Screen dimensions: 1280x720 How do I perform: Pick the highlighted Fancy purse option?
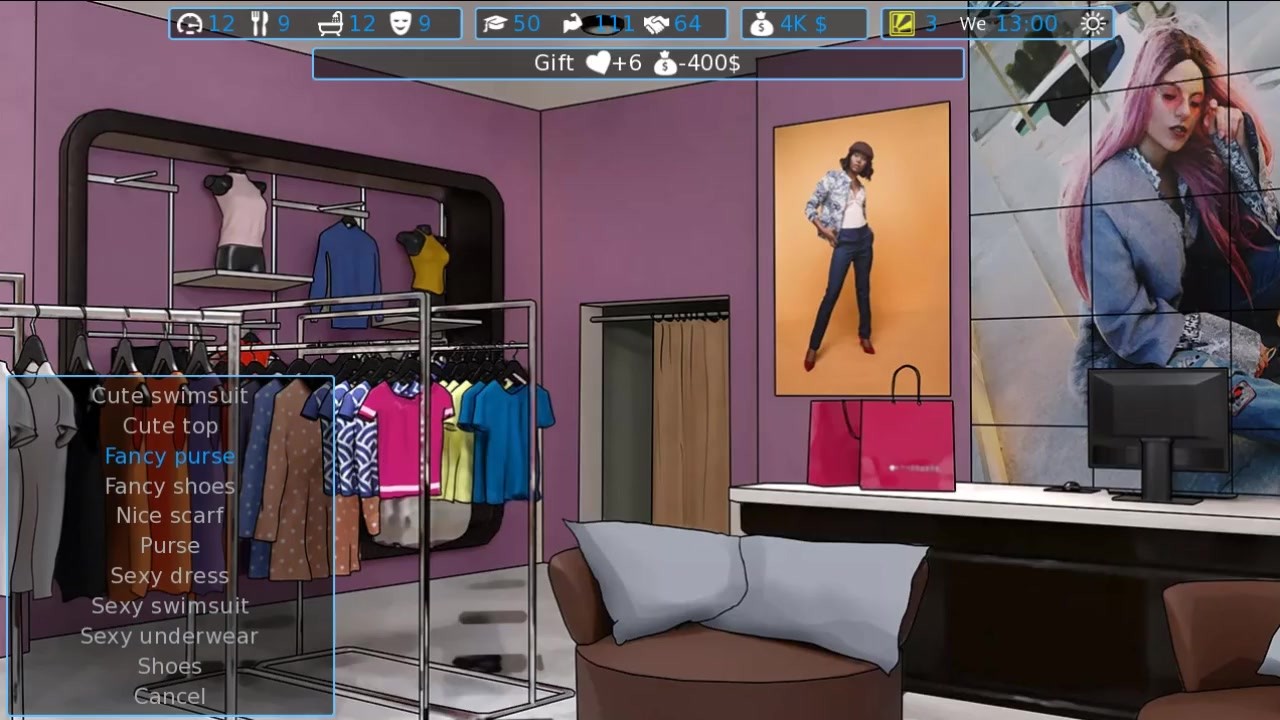(170, 456)
